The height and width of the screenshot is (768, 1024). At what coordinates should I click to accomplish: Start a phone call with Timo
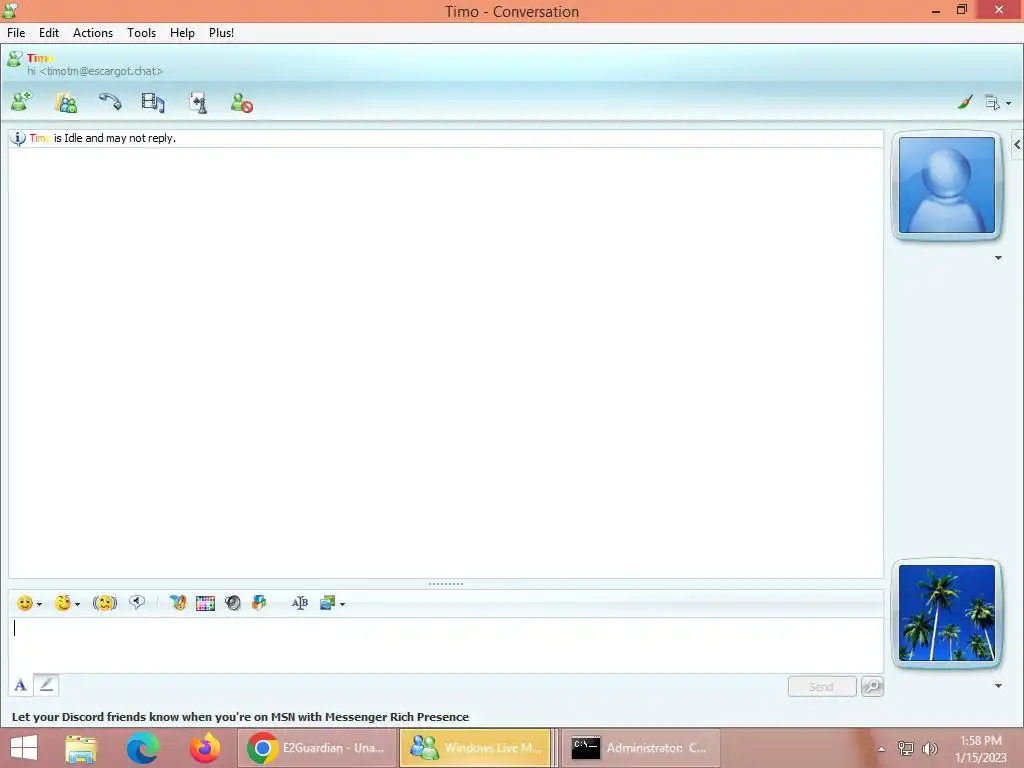pos(110,102)
